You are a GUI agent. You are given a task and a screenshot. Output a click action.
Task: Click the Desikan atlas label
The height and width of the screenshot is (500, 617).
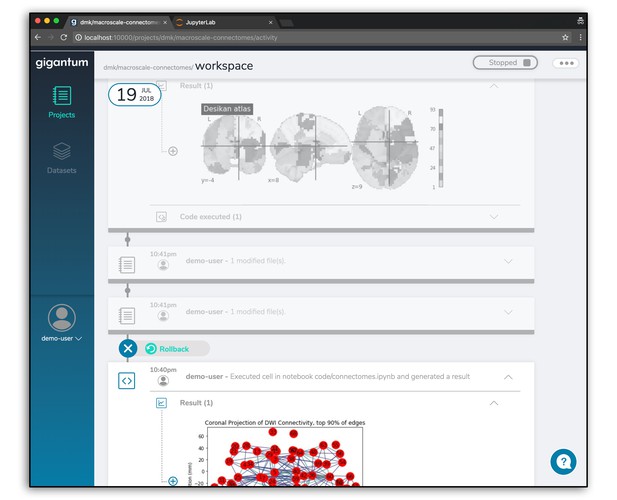[227, 109]
